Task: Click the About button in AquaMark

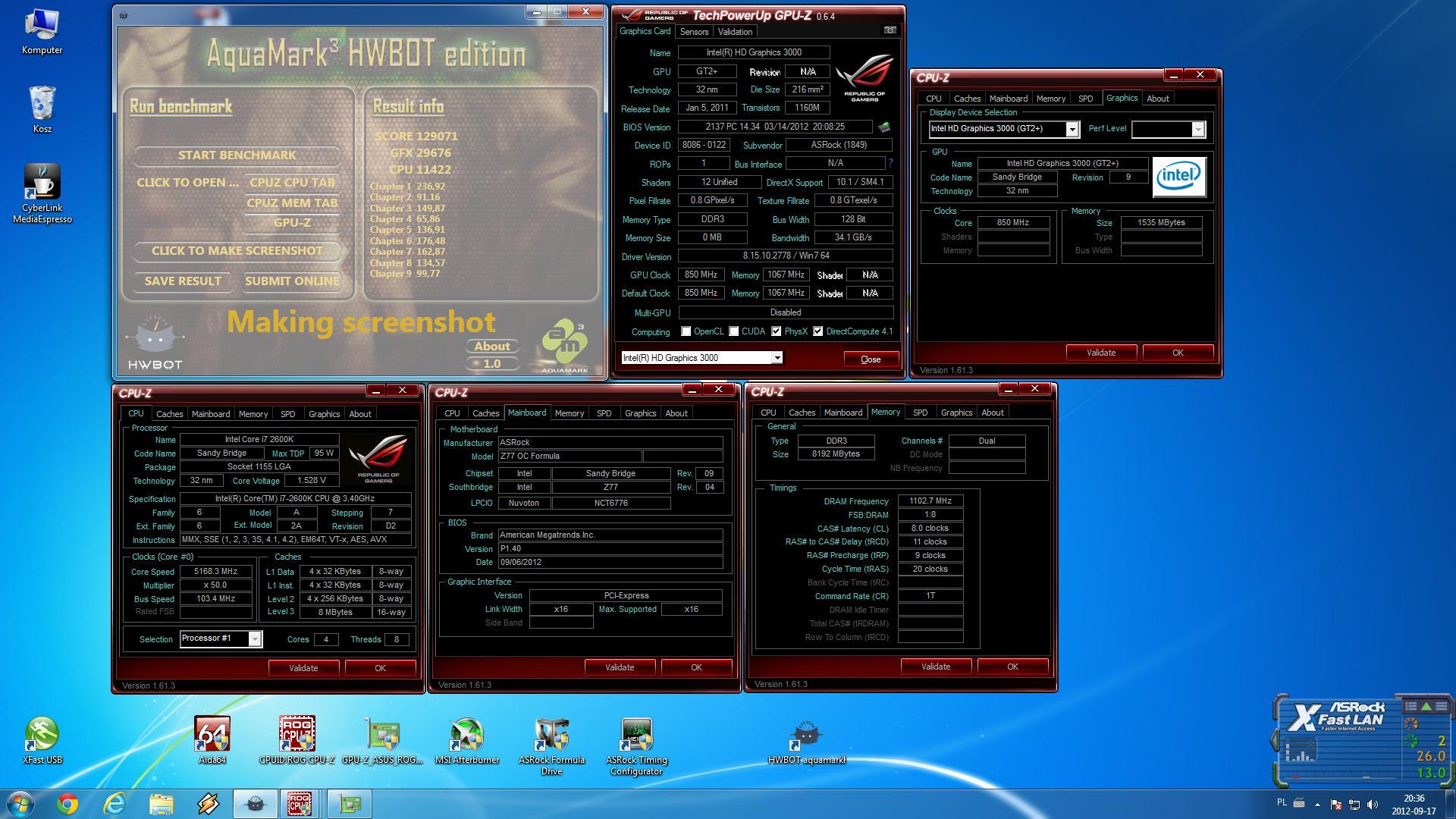Action: coord(492,346)
